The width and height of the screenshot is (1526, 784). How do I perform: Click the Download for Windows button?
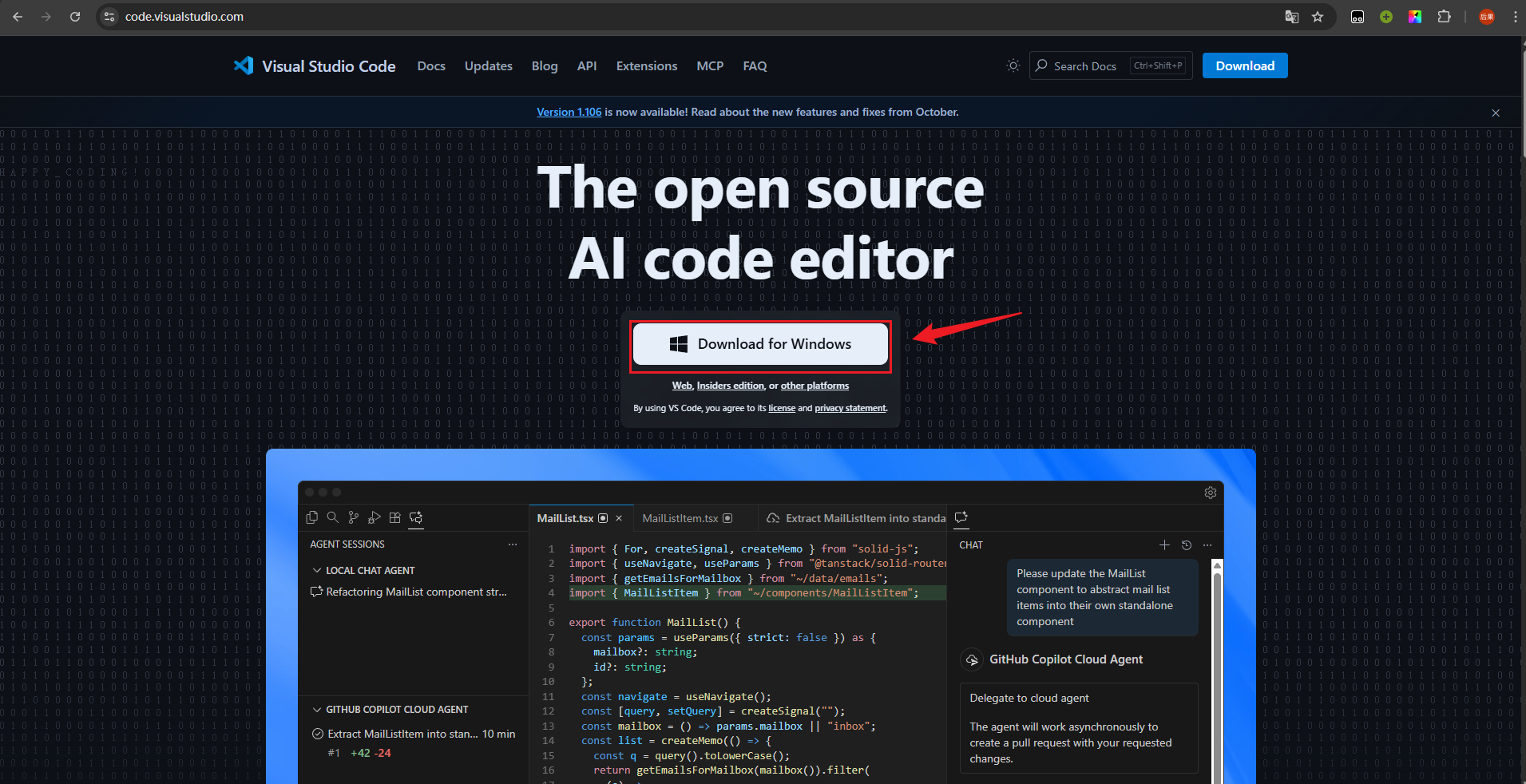tap(759, 344)
